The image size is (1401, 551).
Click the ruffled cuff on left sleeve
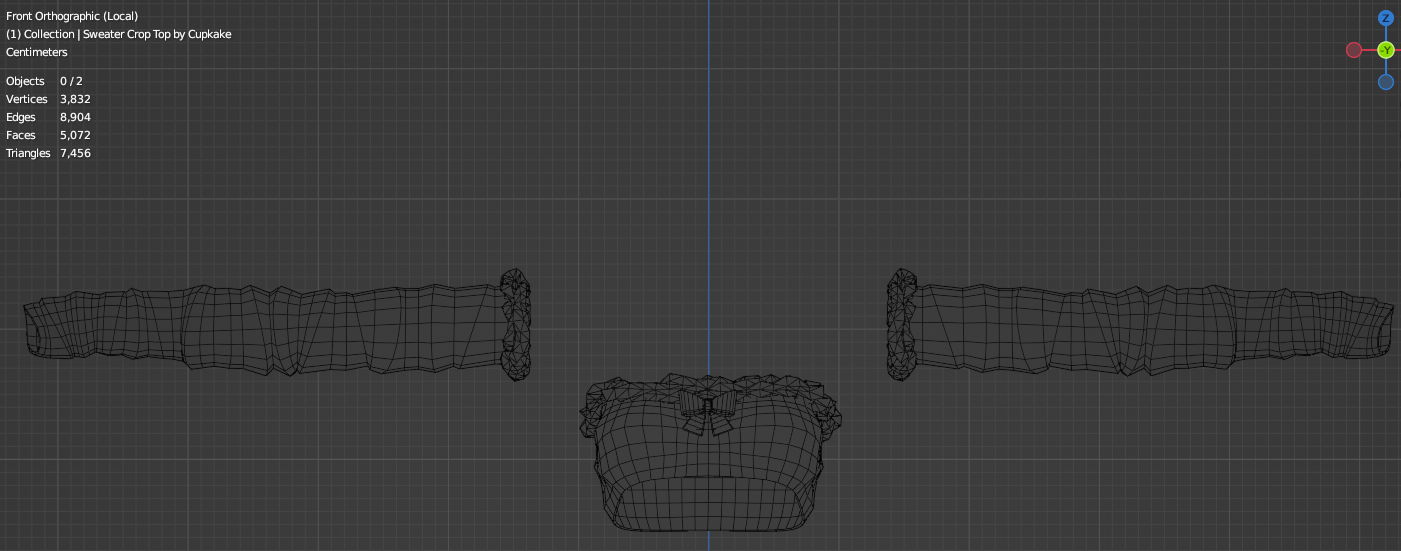516,324
